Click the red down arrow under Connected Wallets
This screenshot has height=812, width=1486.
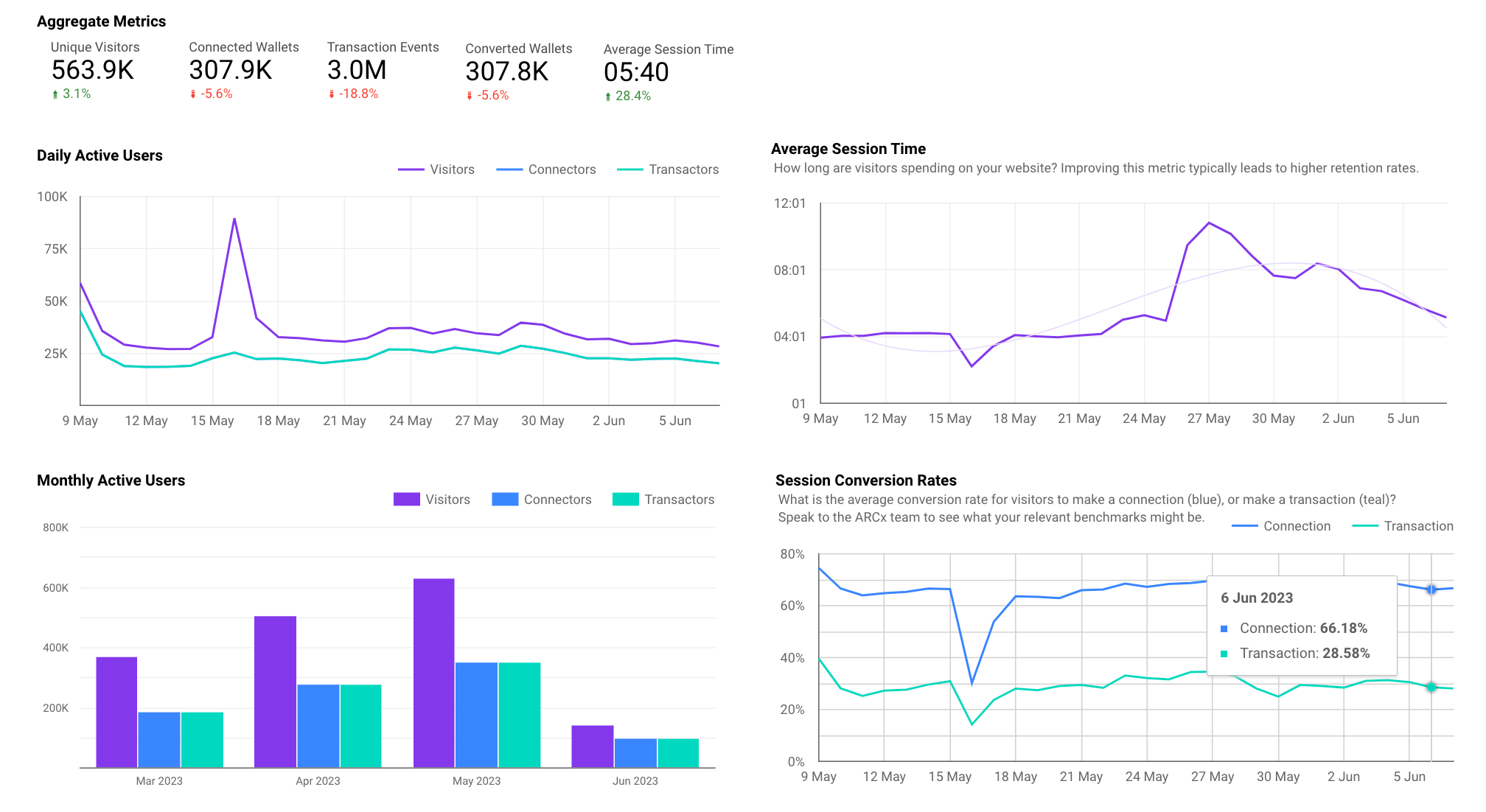click(x=193, y=94)
